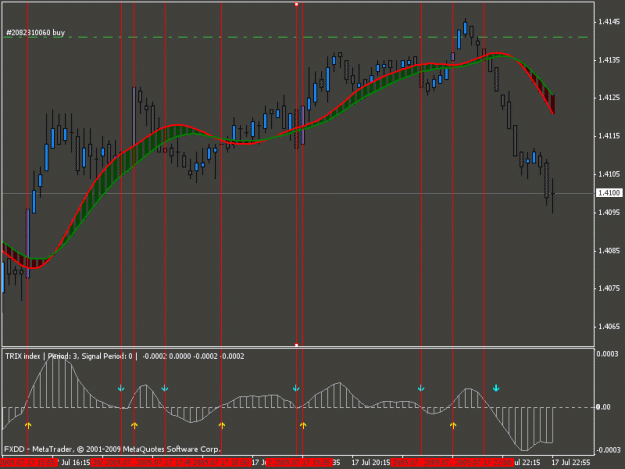The height and width of the screenshot is (469, 625).
Task: Click the 1.4085 price scale label
Action: point(609,251)
